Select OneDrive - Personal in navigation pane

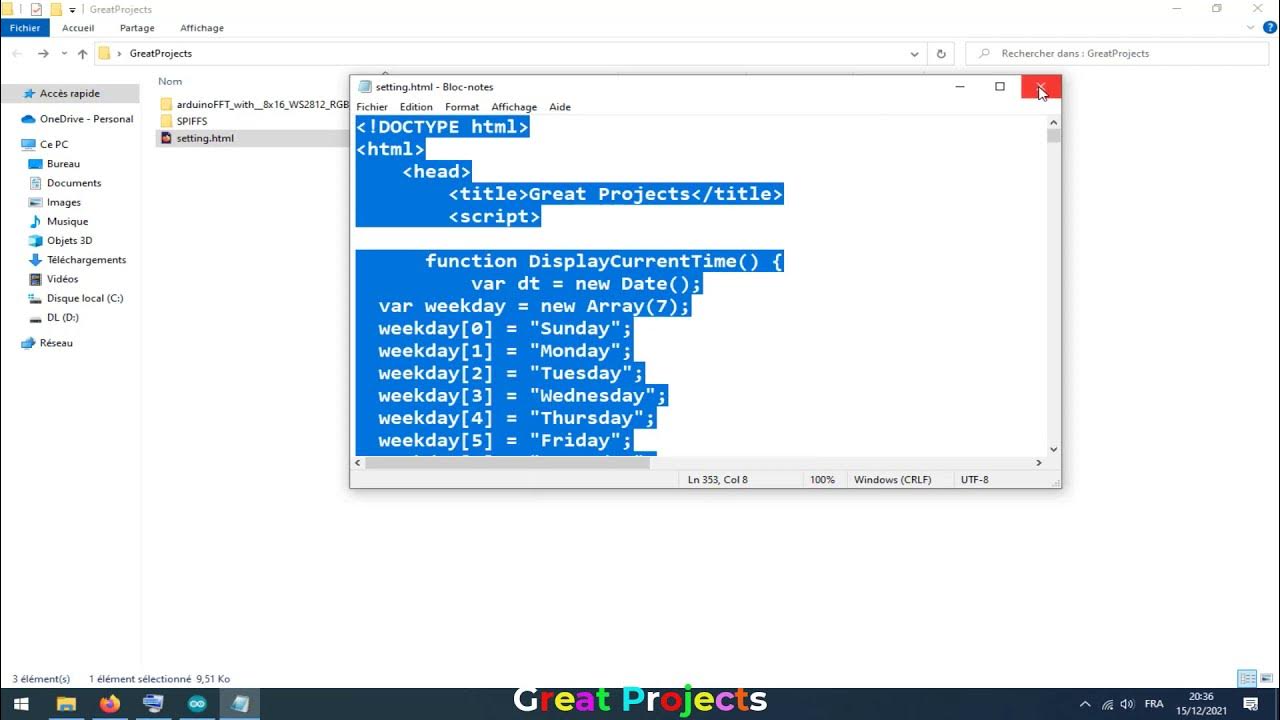pos(86,119)
